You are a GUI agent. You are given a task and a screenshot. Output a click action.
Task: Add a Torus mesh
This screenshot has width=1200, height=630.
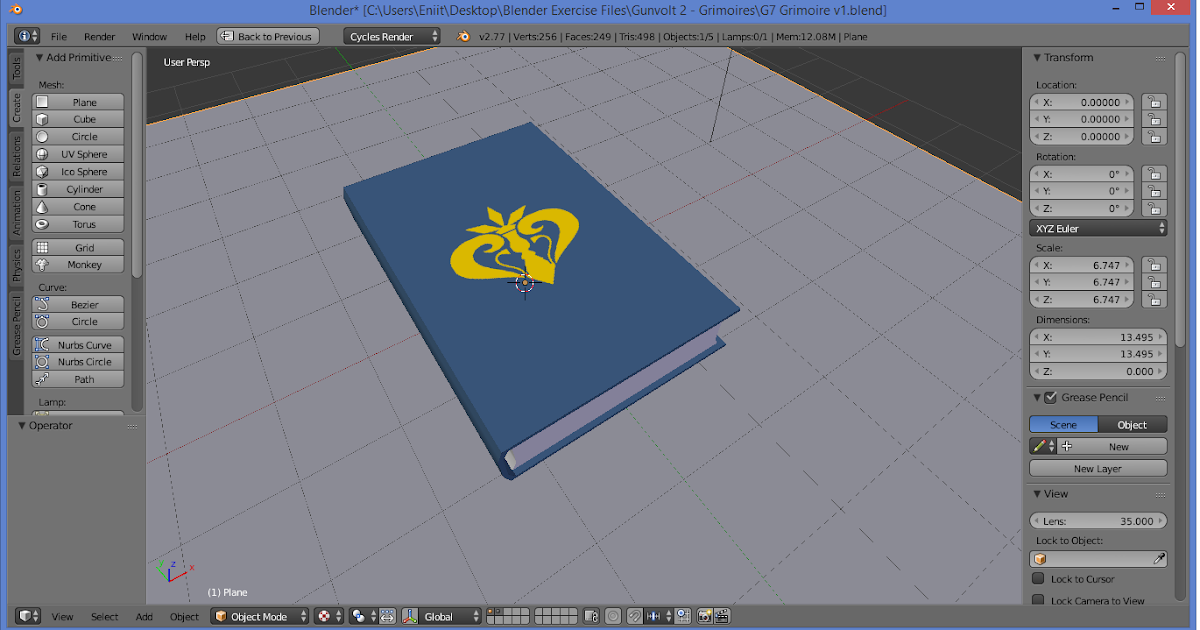pos(77,224)
